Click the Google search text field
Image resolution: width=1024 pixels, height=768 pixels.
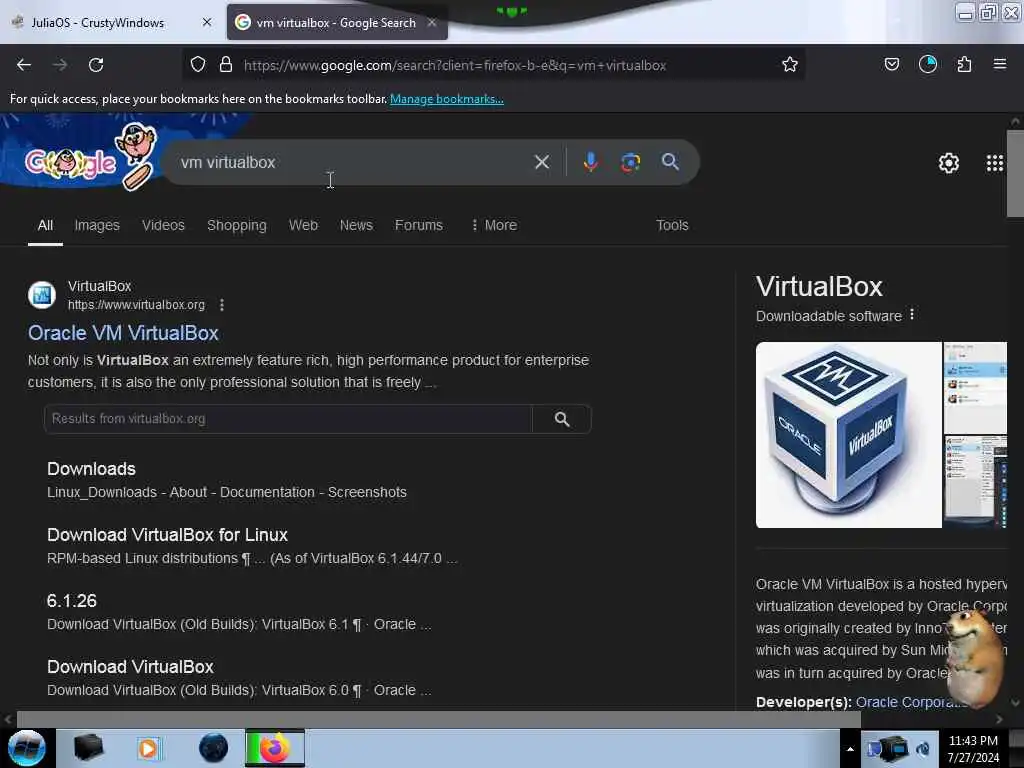pyautogui.click(x=353, y=163)
